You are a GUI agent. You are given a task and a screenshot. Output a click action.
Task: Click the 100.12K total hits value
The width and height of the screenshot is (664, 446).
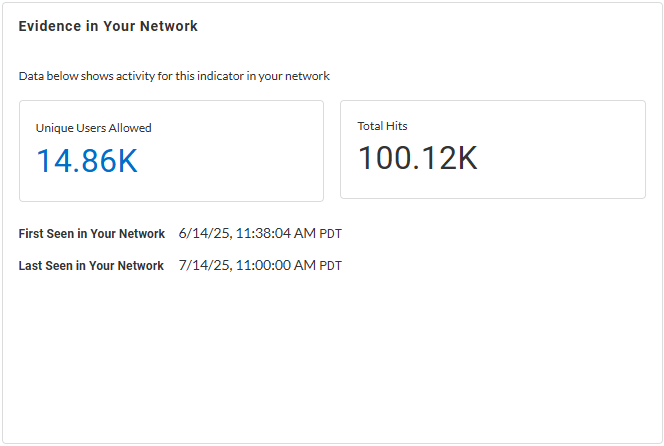coord(418,158)
